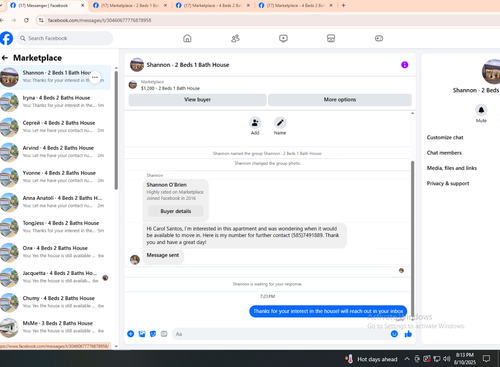Expand Chat members section

click(444, 153)
